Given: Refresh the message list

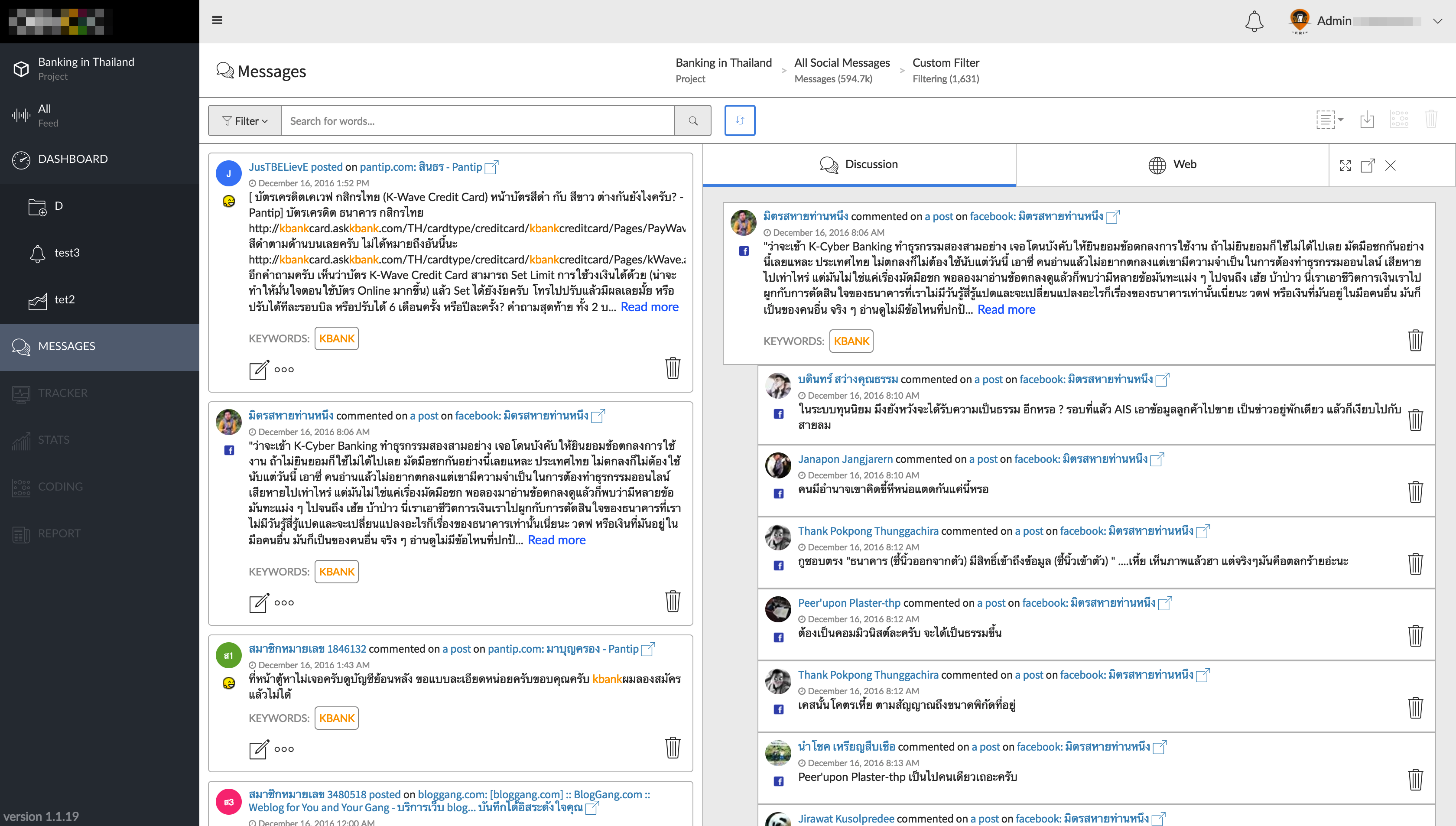Looking at the screenshot, I should [740, 120].
